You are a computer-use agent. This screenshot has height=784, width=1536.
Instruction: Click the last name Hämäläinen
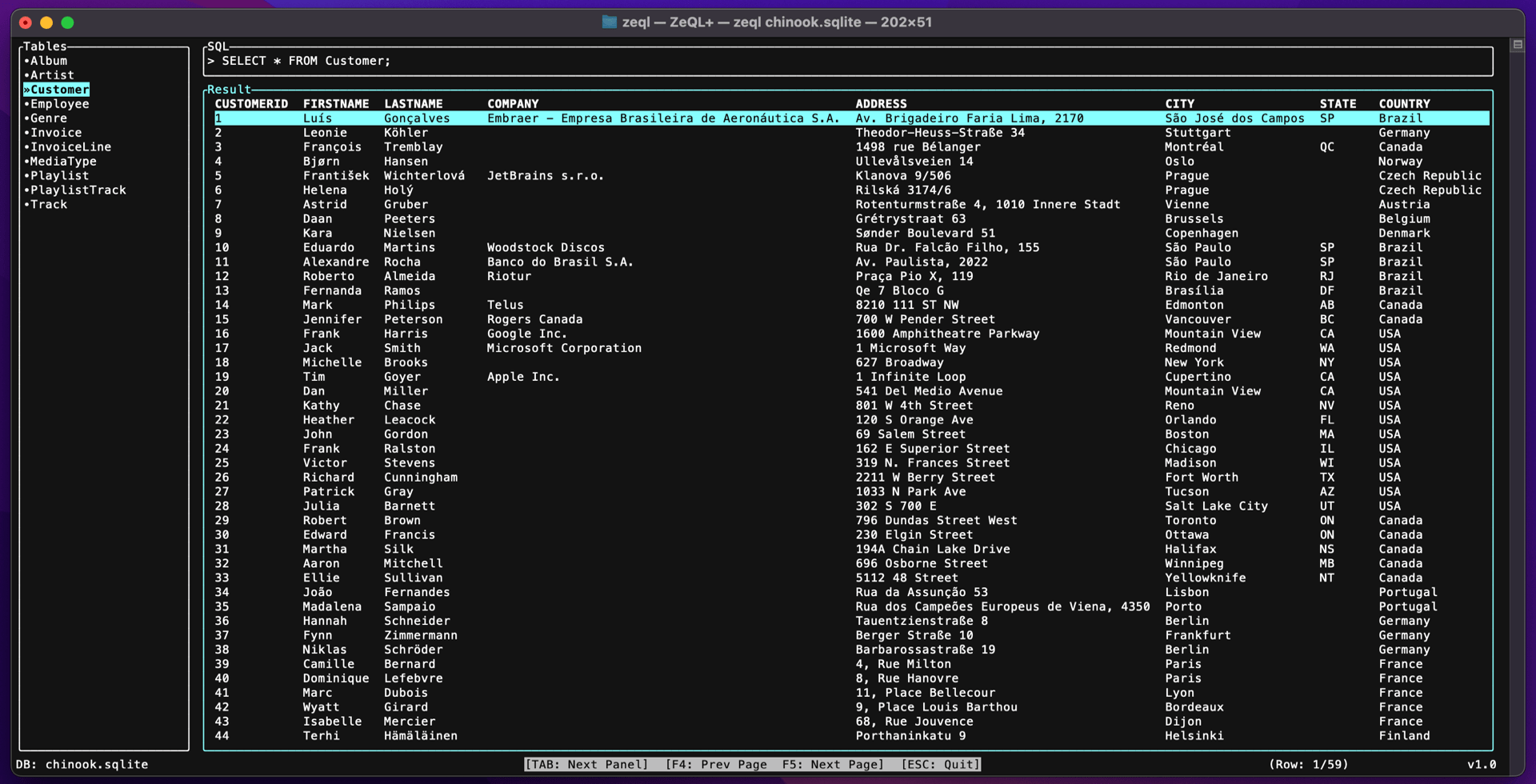click(420, 736)
